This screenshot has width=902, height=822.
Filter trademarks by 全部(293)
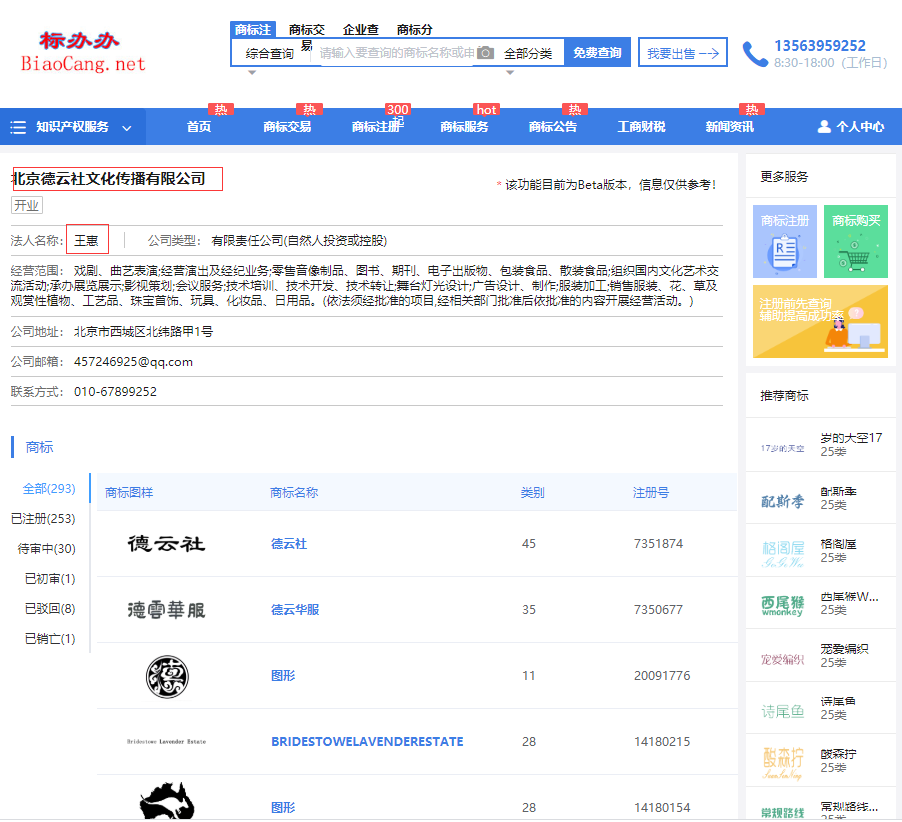click(x=49, y=488)
